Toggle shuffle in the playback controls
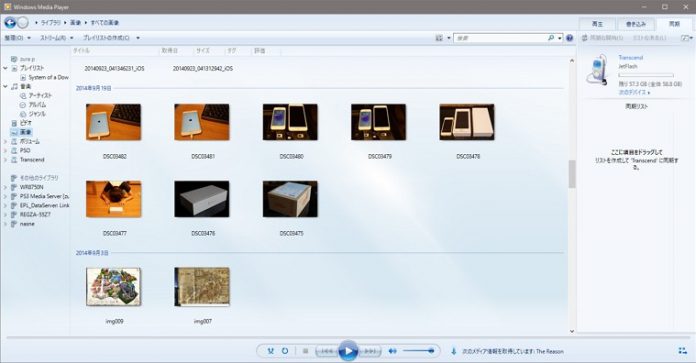Image resolution: width=696 pixels, height=363 pixels. (270, 351)
